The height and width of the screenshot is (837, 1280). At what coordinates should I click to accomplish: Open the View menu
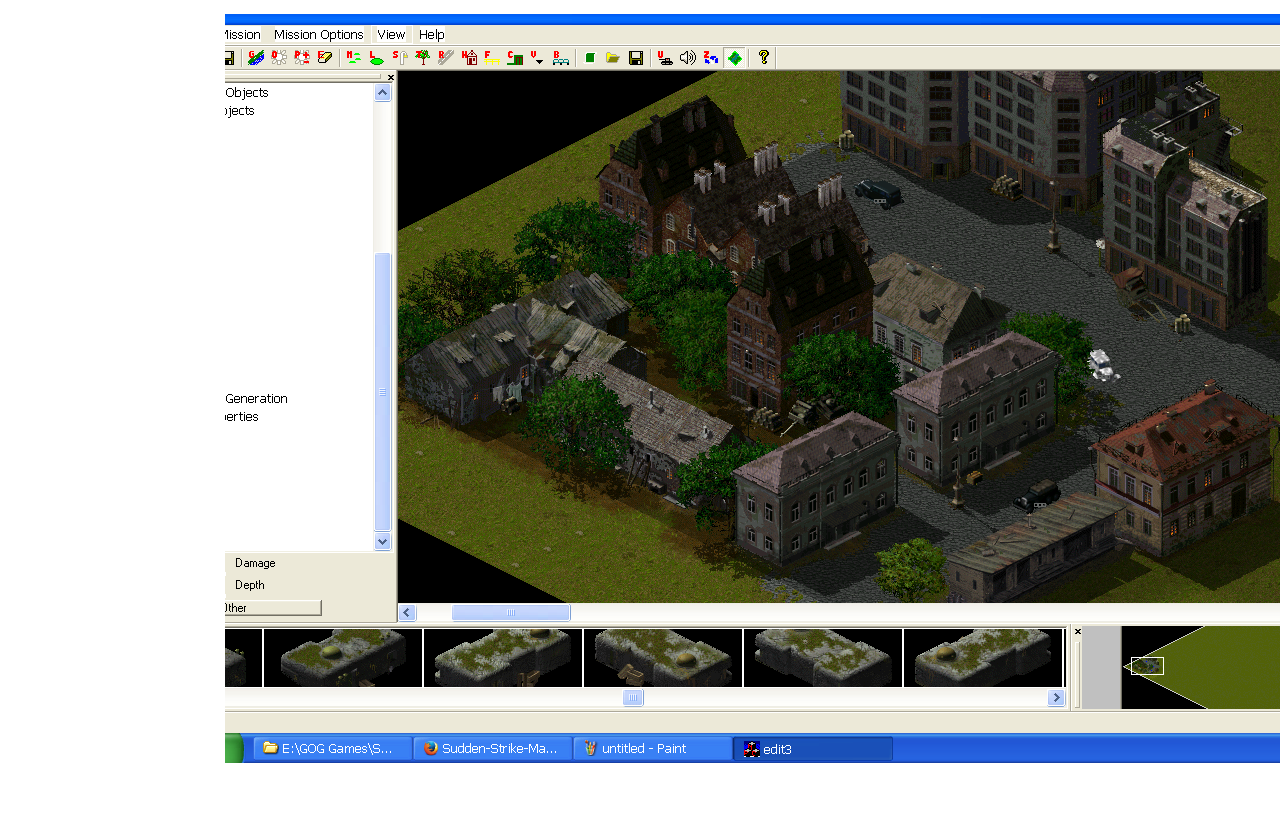(391, 35)
